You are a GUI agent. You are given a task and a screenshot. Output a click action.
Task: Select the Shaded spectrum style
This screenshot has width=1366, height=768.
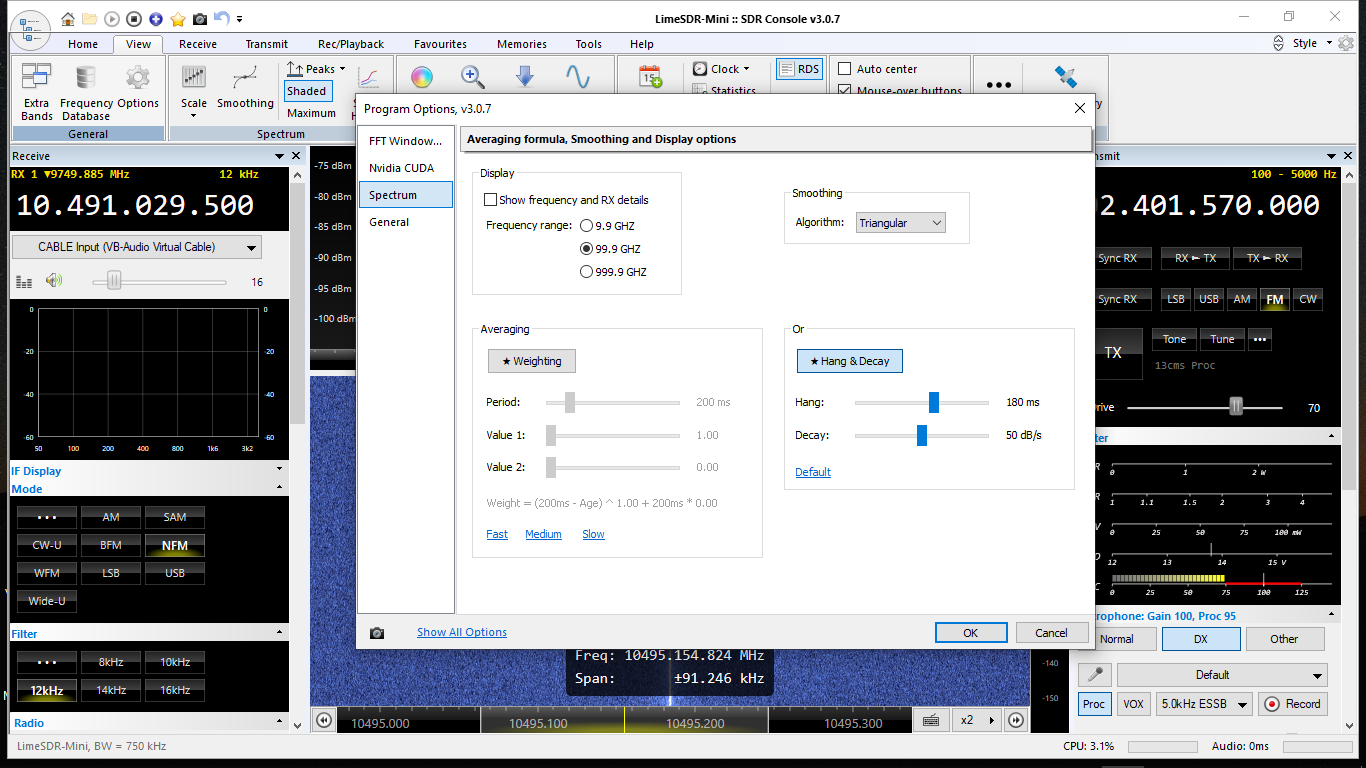[307, 91]
